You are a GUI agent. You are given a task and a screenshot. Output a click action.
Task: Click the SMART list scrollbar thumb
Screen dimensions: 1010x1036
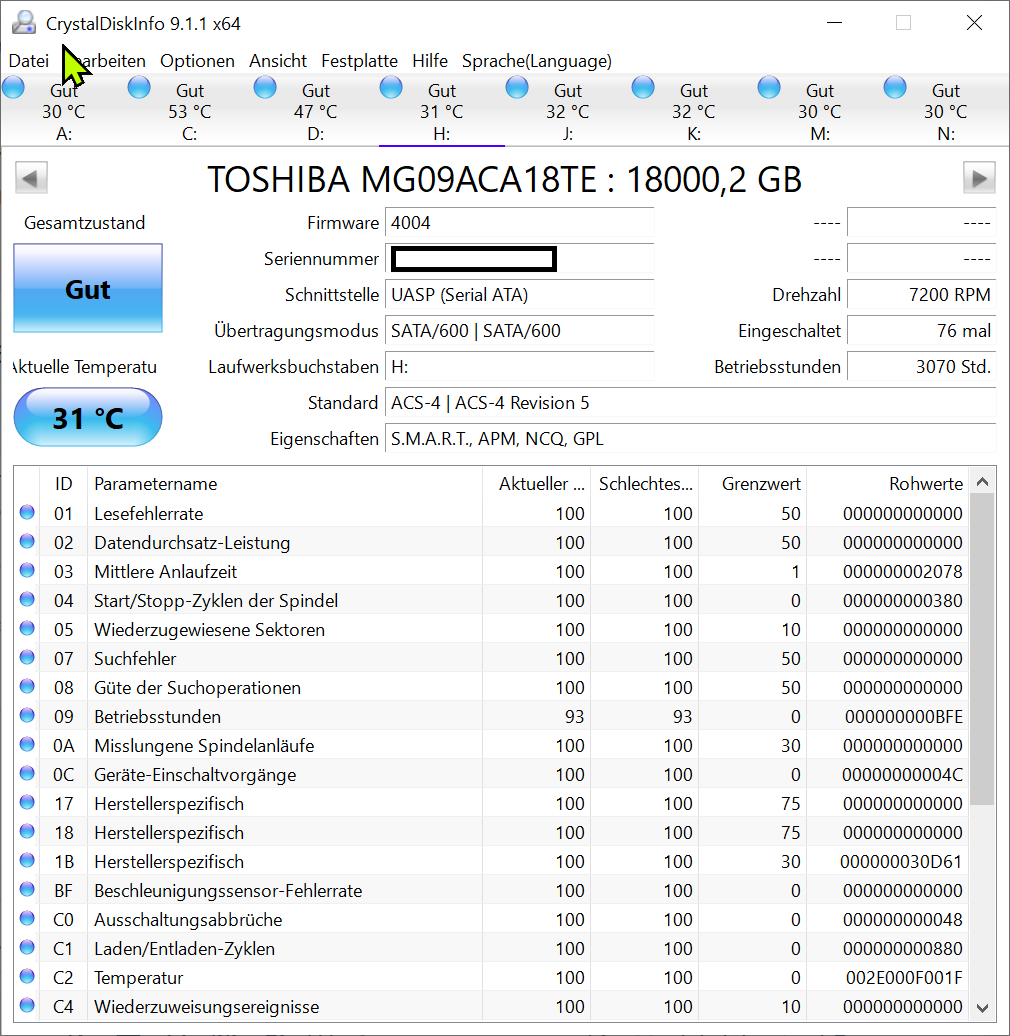point(982,649)
